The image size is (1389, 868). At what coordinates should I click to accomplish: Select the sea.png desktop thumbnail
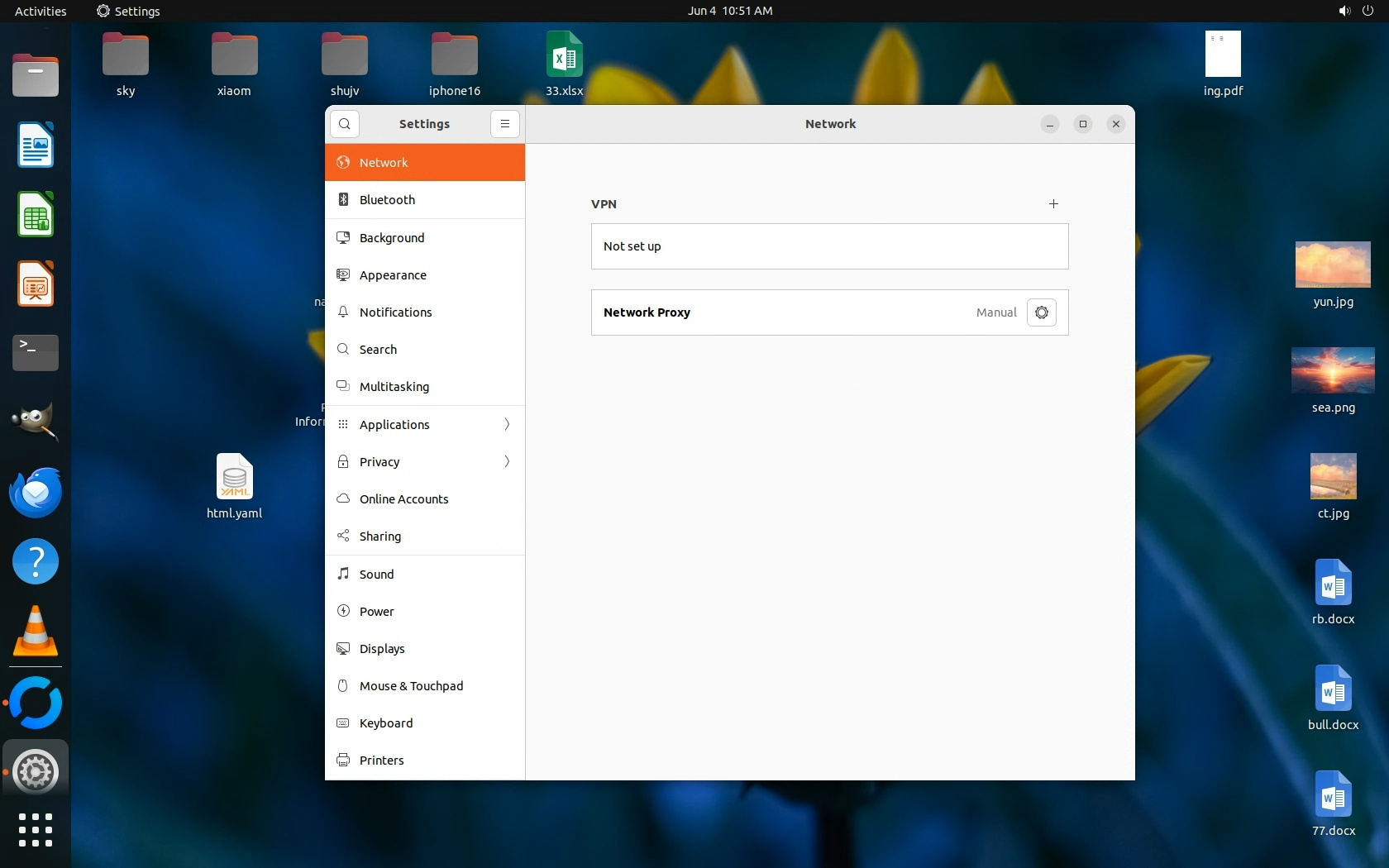tap(1333, 371)
